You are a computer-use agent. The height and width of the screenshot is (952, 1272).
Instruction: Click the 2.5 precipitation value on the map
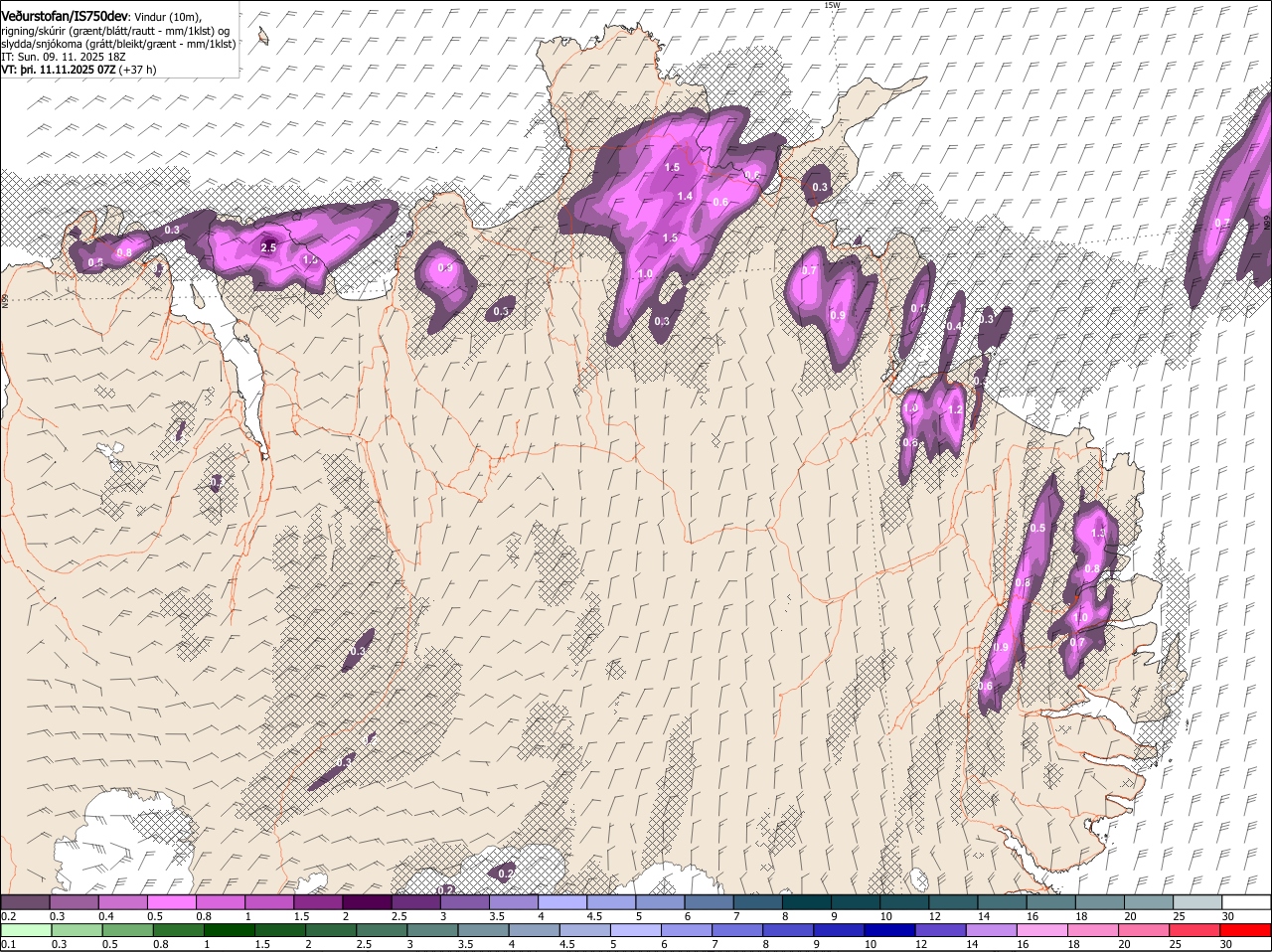pos(268,247)
